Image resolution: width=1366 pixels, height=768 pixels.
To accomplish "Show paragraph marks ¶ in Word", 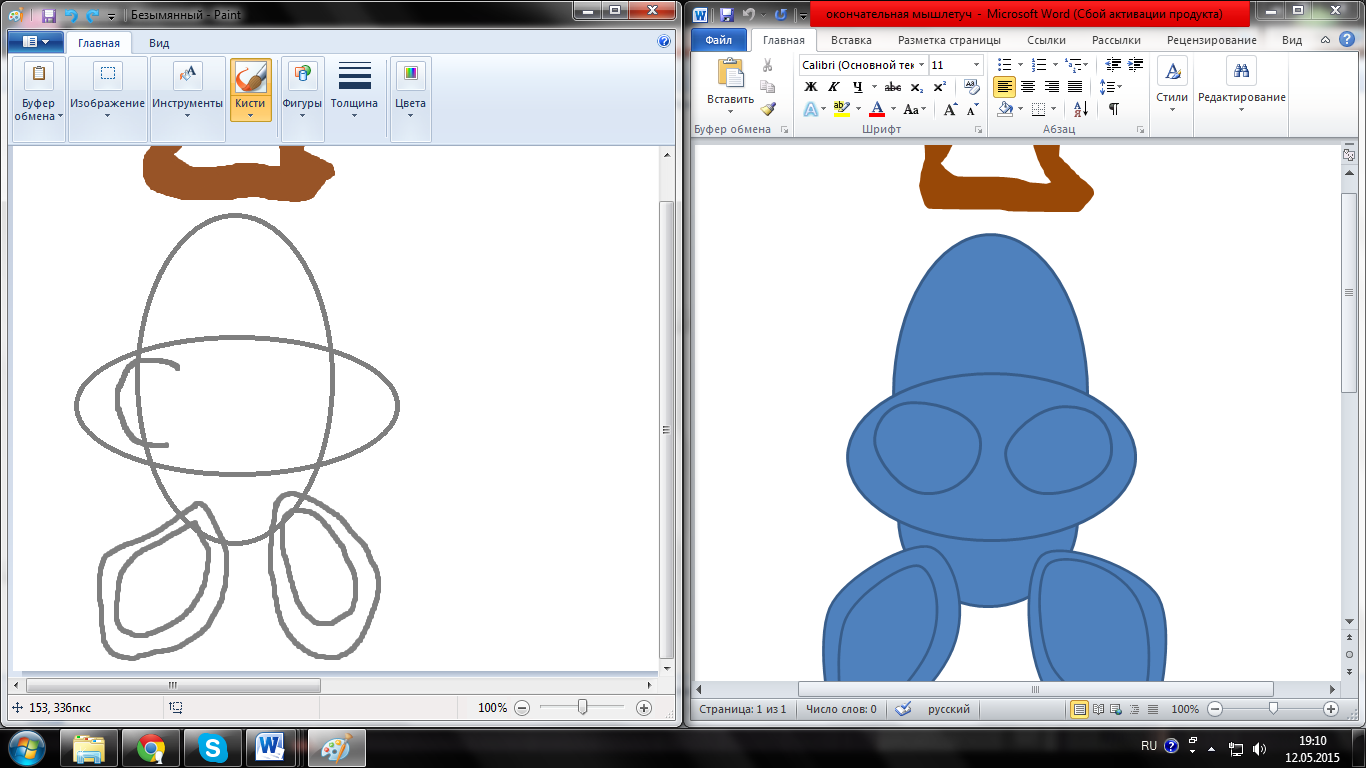I will pos(1113,109).
